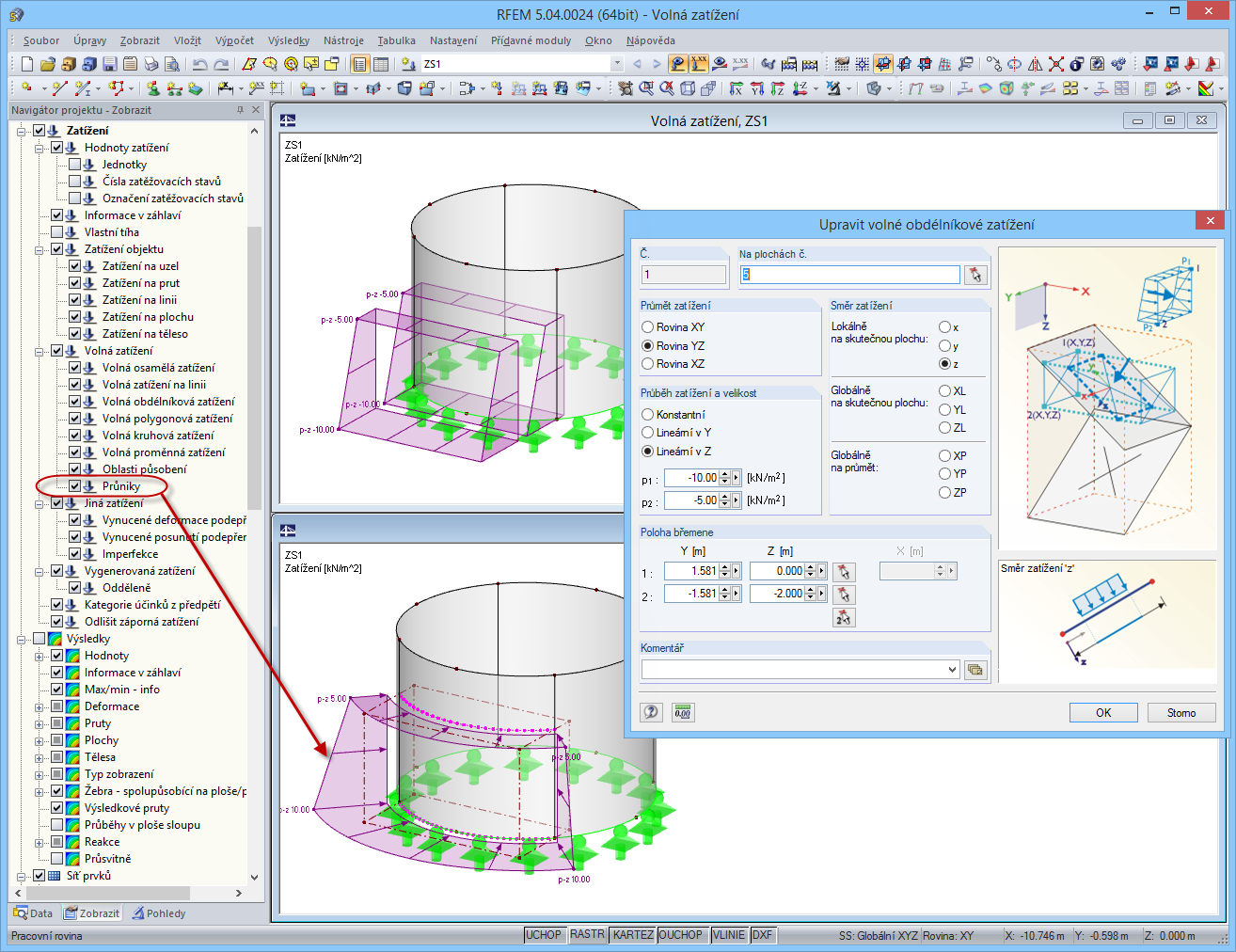
Task: Open the Přídavné moduly menu
Action: pos(531,40)
